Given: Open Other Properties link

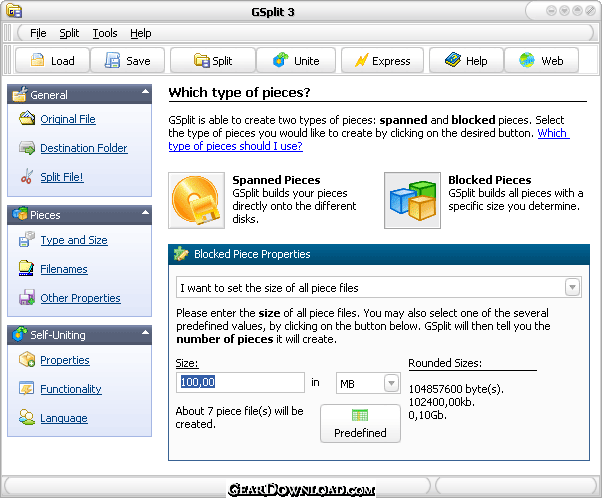Looking at the screenshot, I should pos(80,298).
